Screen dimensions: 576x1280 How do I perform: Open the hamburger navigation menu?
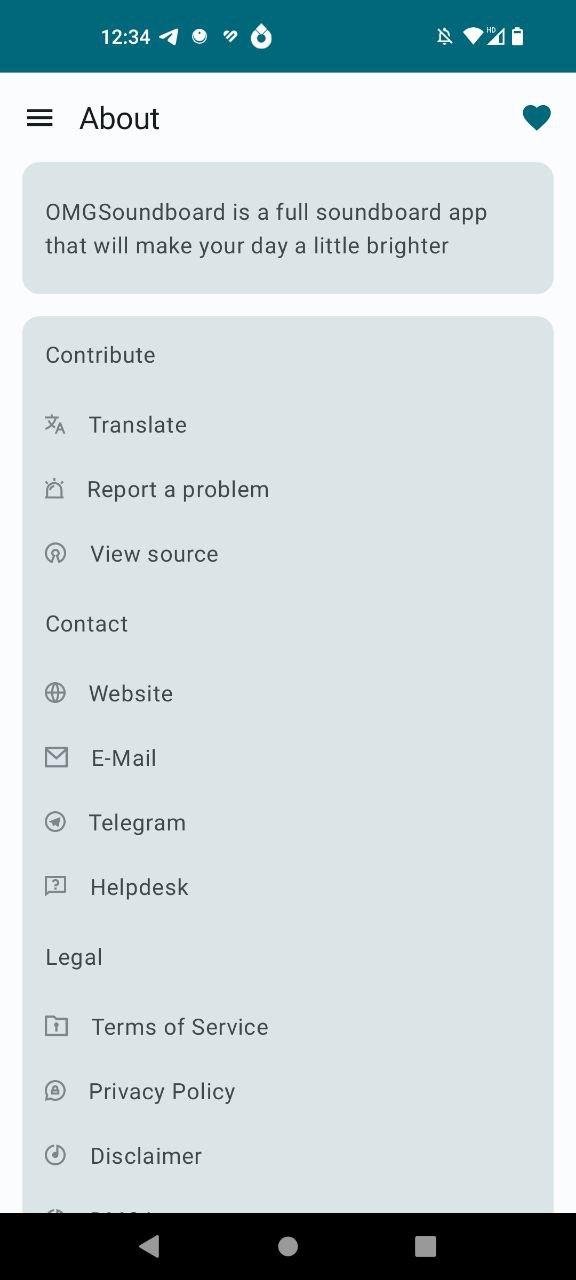pos(39,118)
